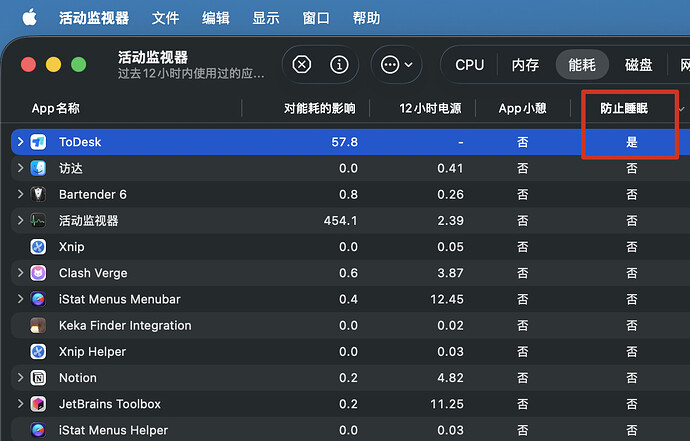
Task: Click the iStat Menus Menubar icon
Action: point(38,299)
